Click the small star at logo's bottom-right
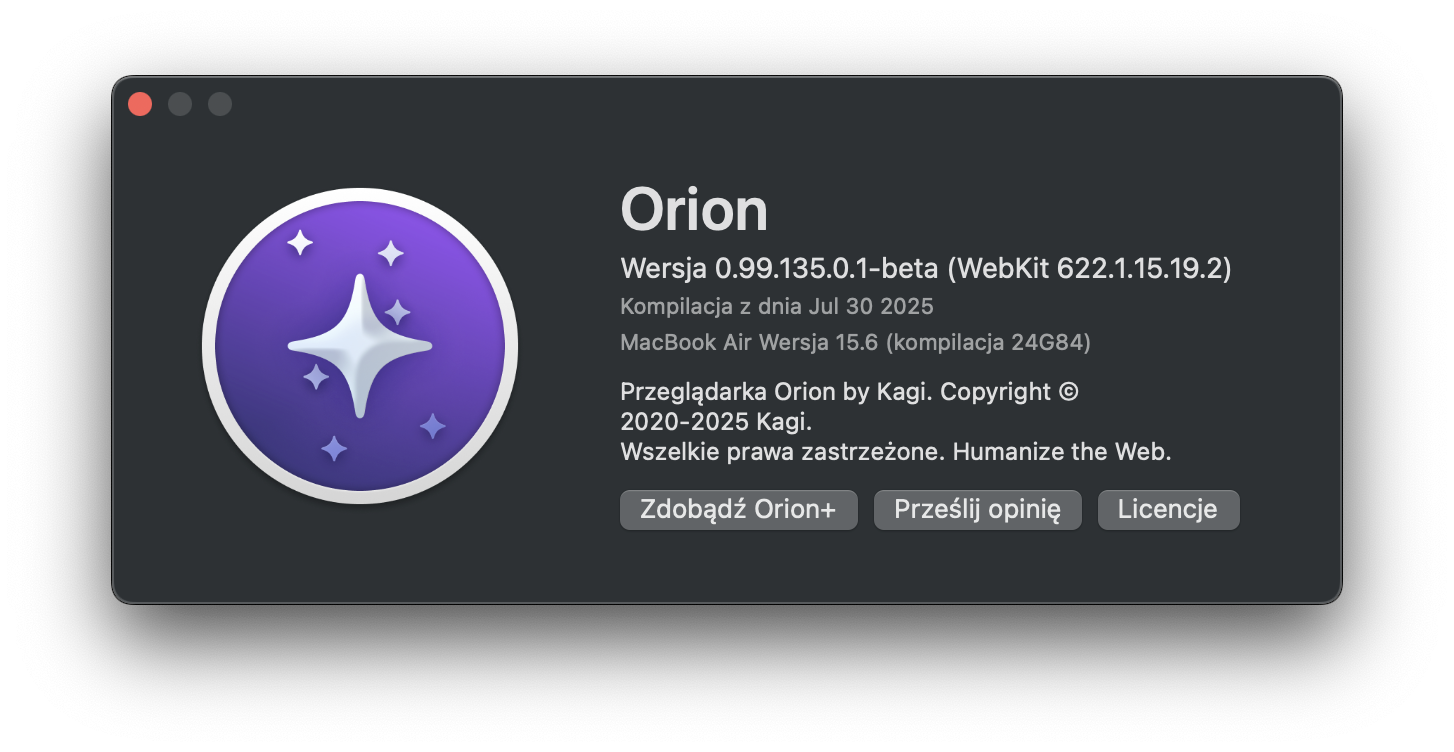The height and width of the screenshot is (752, 1454). [432, 427]
